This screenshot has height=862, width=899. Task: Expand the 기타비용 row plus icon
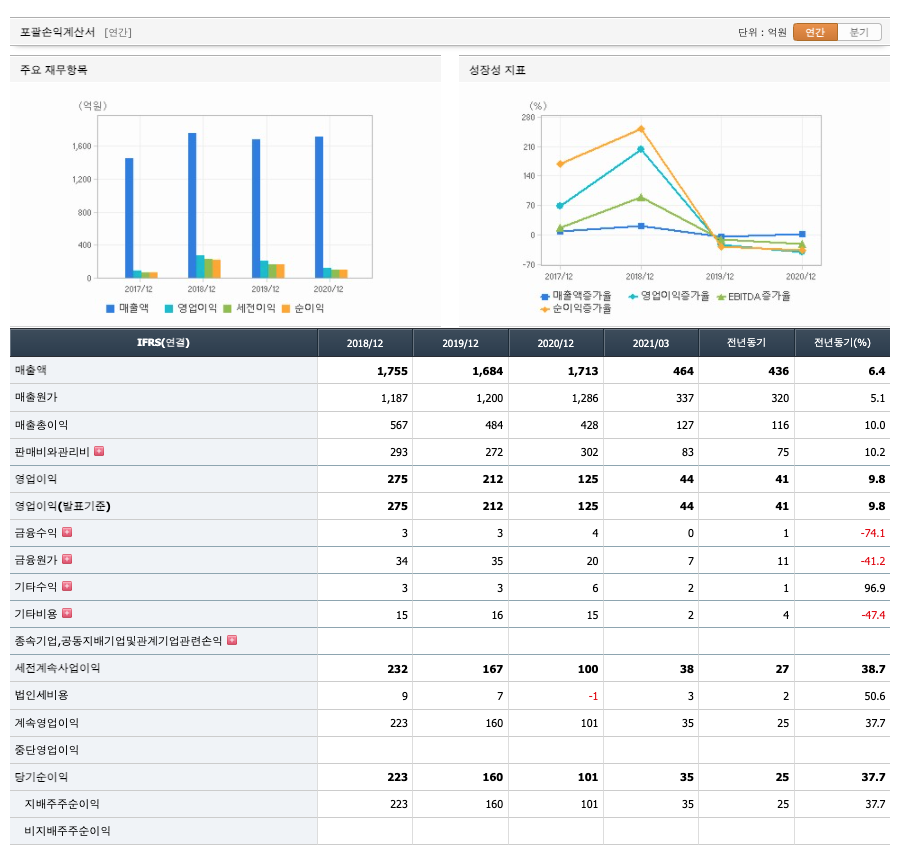click(67, 613)
